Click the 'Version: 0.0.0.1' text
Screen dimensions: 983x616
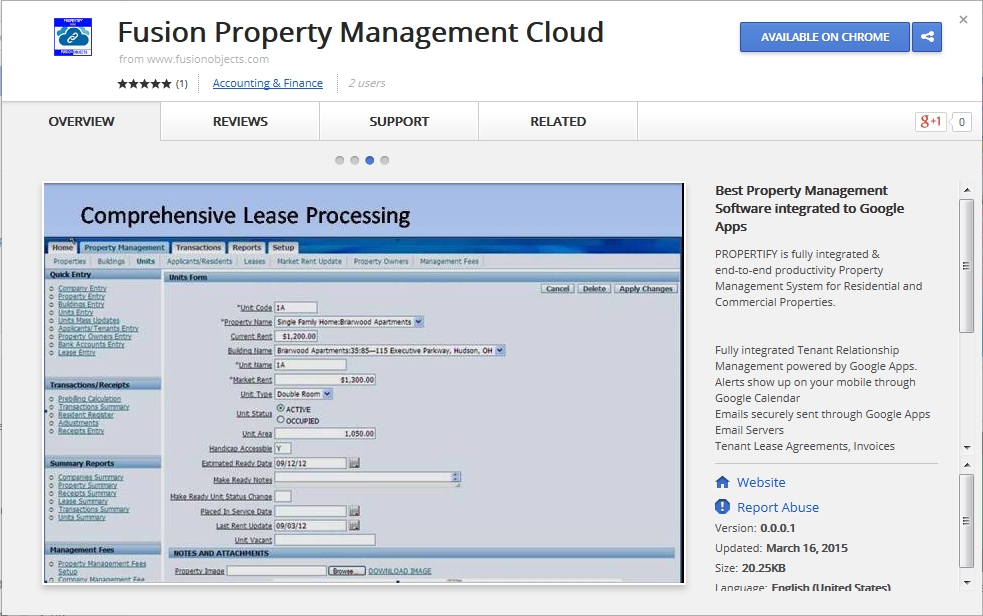pos(755,528)
